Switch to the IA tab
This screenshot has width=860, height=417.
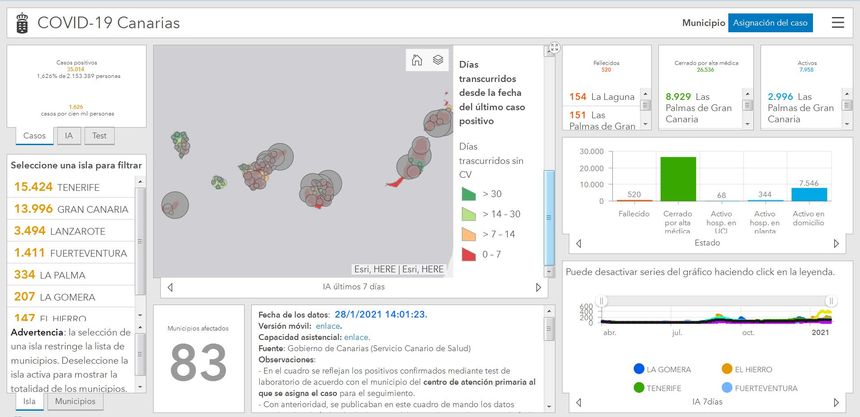68,135
